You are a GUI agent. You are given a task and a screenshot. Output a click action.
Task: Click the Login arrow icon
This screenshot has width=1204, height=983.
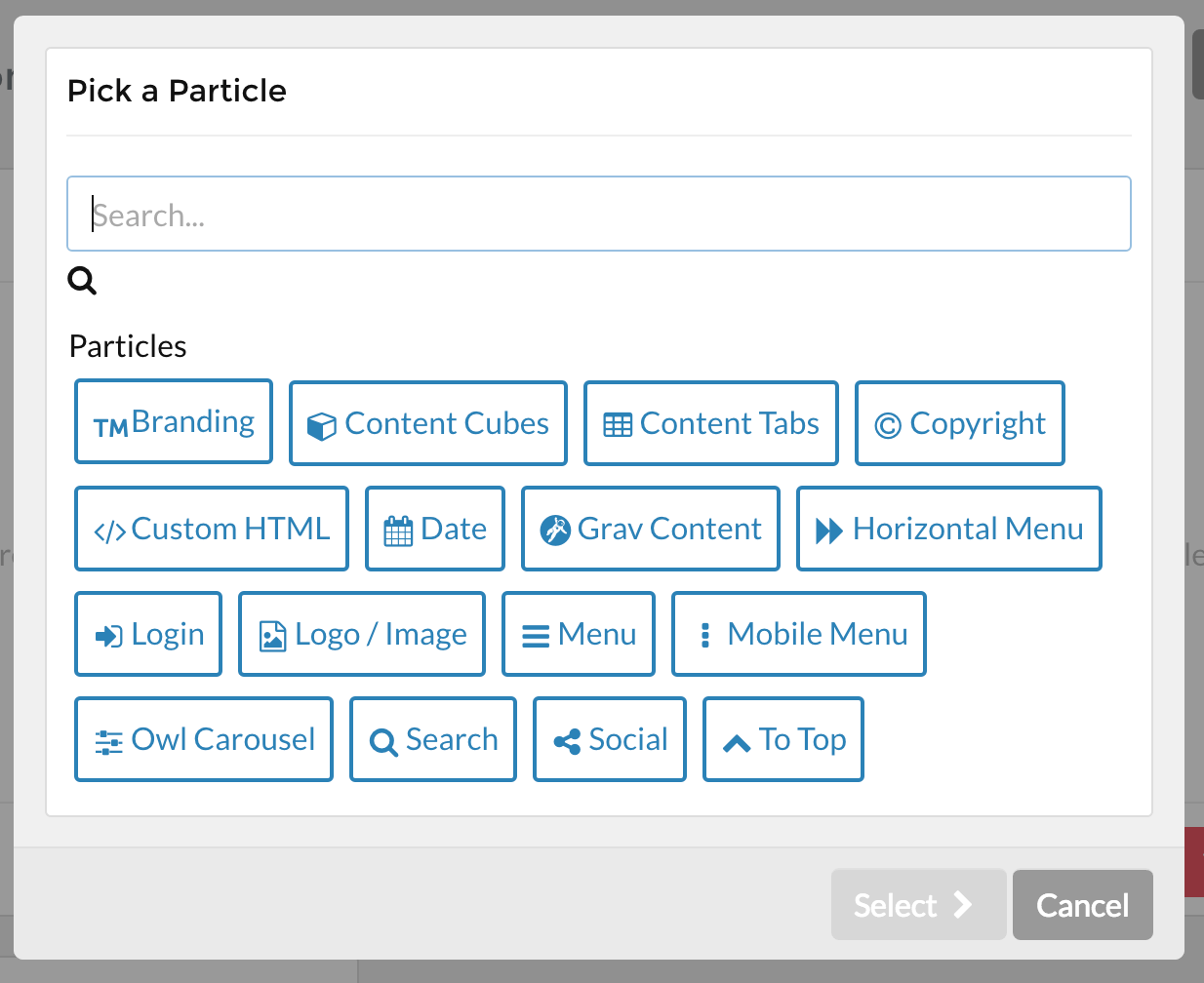click(108, 636)
